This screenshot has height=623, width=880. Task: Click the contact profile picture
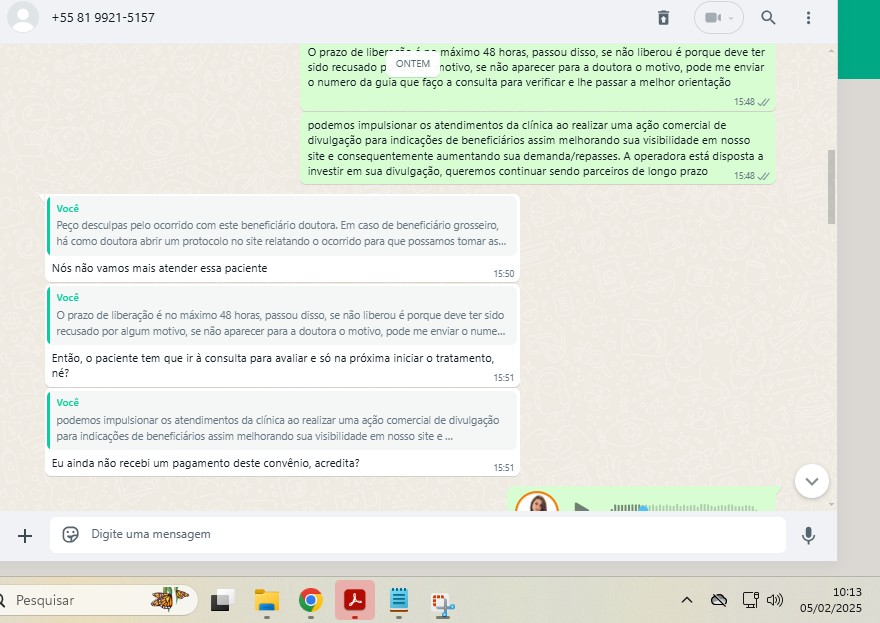point(22,18)
